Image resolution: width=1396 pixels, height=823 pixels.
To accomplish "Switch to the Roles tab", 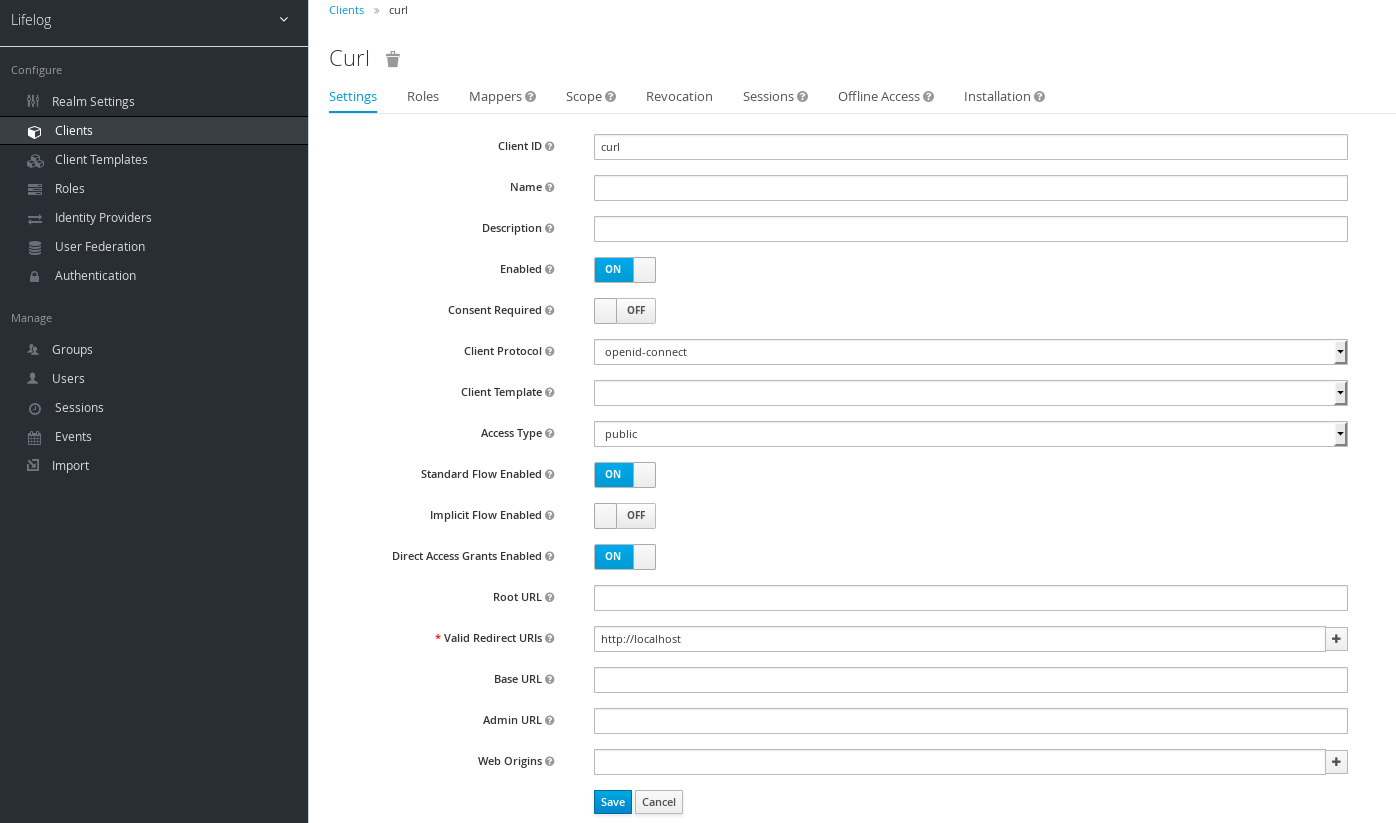I will point(423,97).
